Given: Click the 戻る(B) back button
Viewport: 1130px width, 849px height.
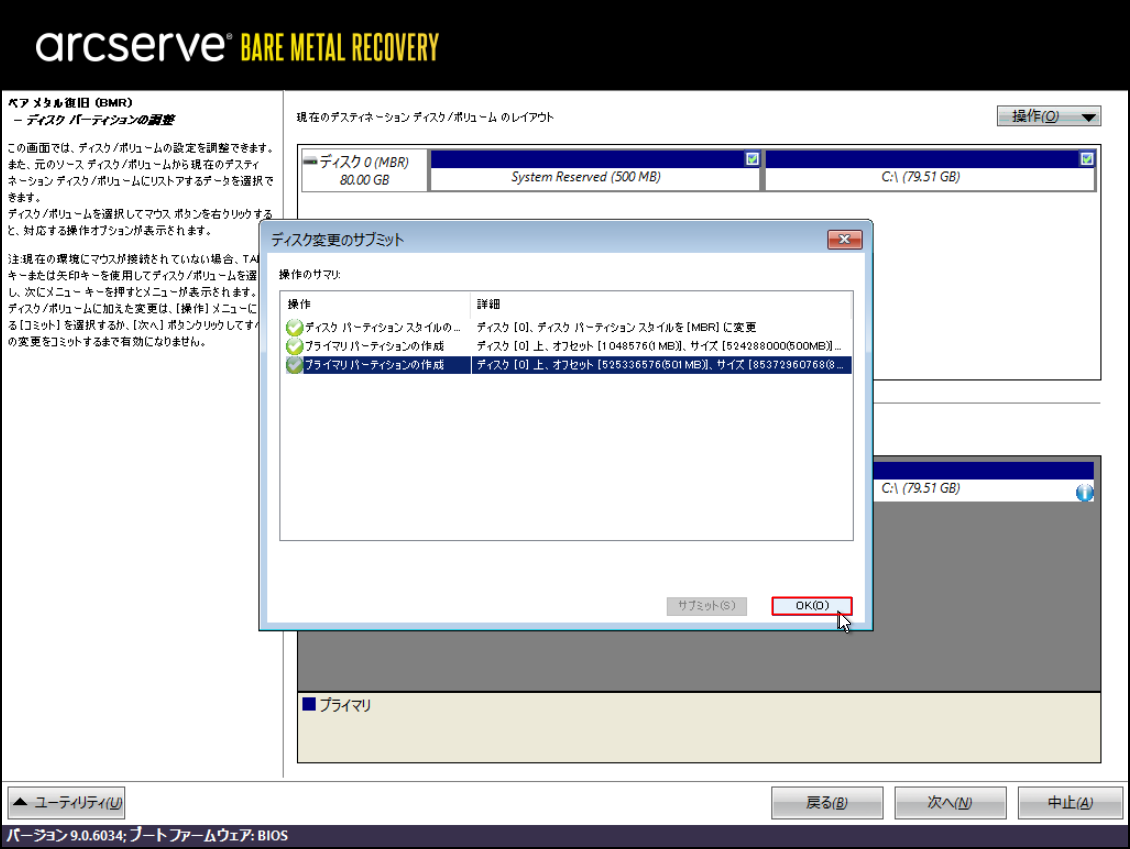Looking at the screenshot, I should tap(826, 803).
